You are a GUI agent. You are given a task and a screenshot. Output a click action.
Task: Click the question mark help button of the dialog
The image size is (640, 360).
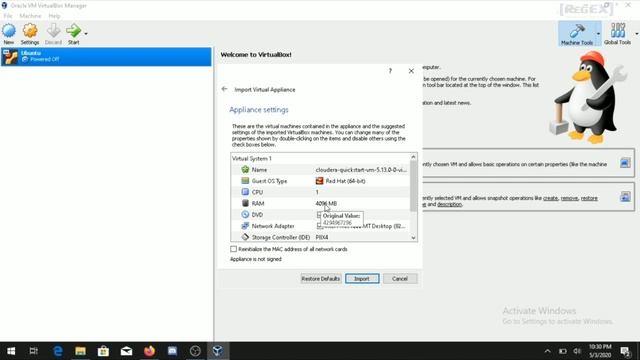pyautogui.click(x=390, y=71)
